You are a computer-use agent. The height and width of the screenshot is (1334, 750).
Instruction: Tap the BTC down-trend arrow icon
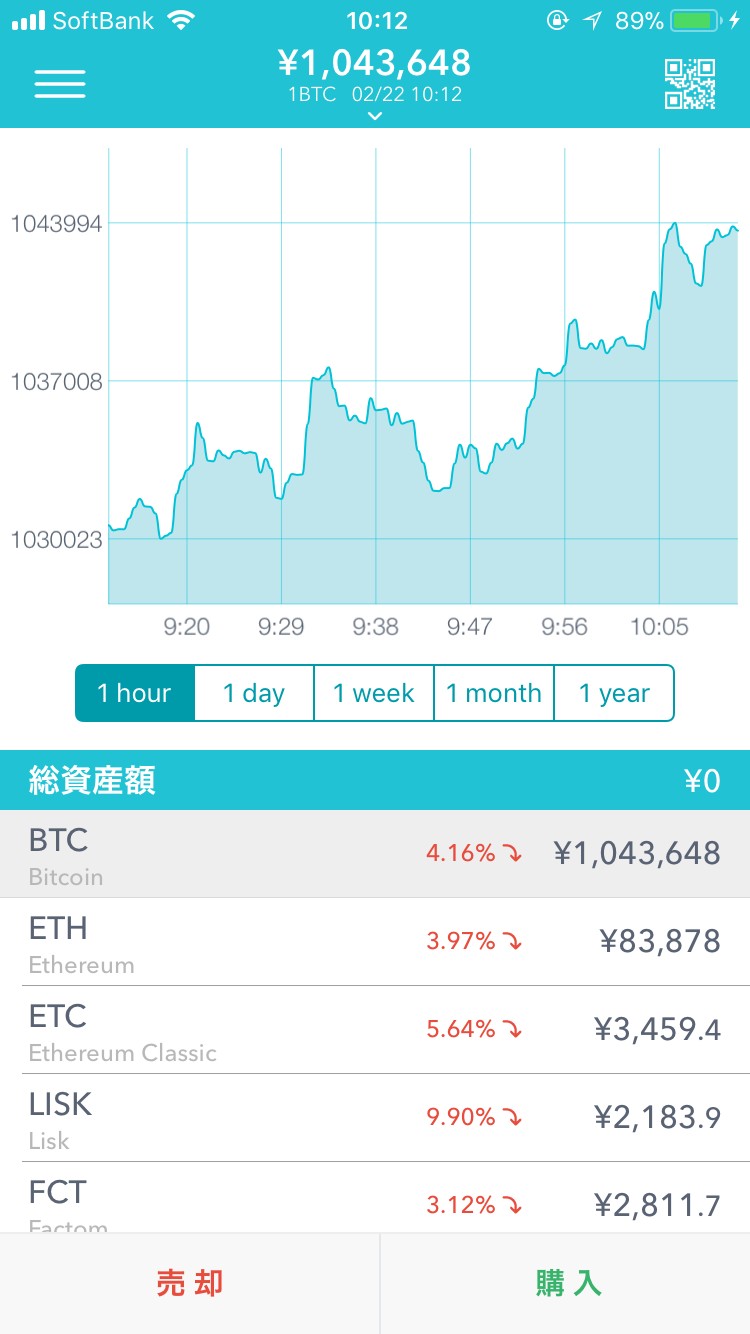512,854
